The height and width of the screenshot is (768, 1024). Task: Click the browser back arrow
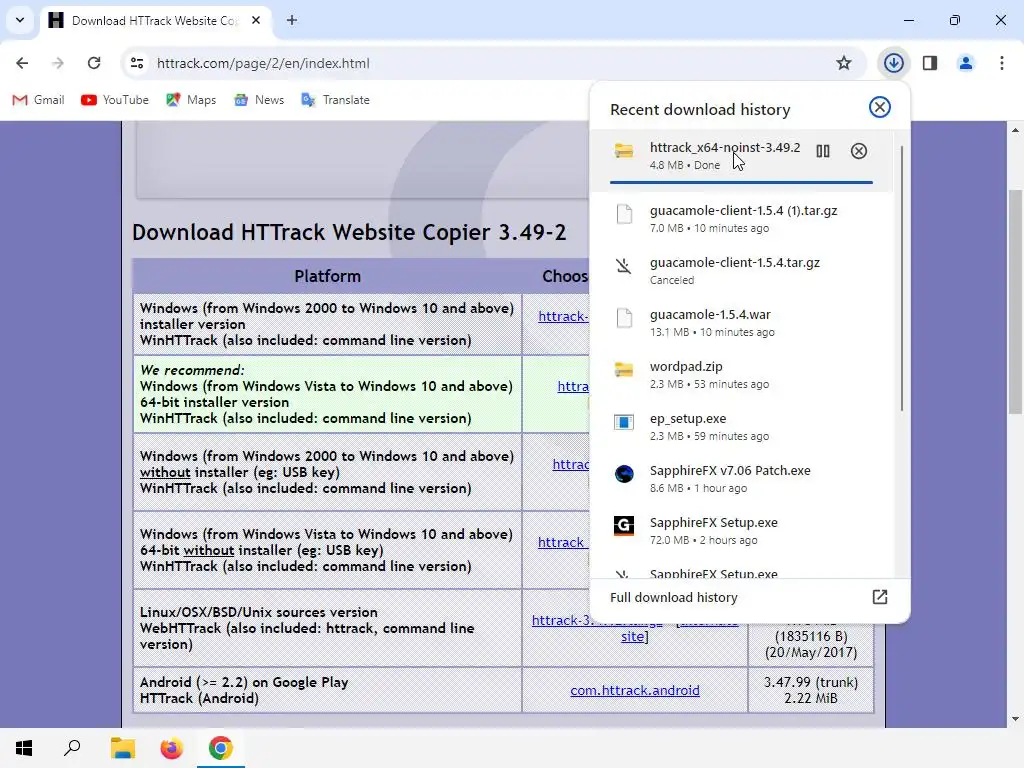point(22,63)
